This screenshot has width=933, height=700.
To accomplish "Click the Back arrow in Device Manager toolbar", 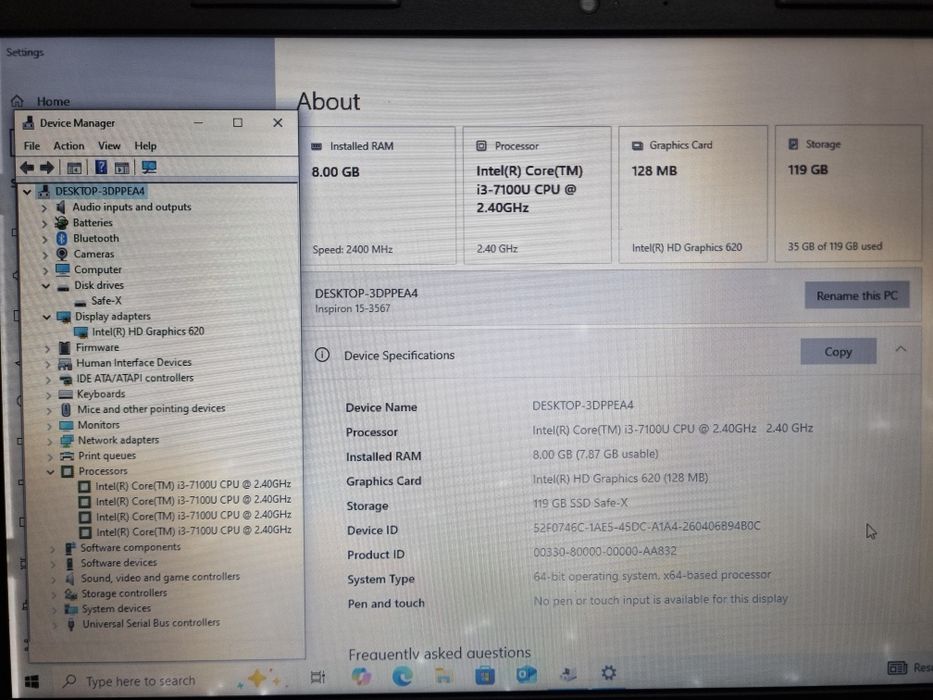I will coord(27,168).
